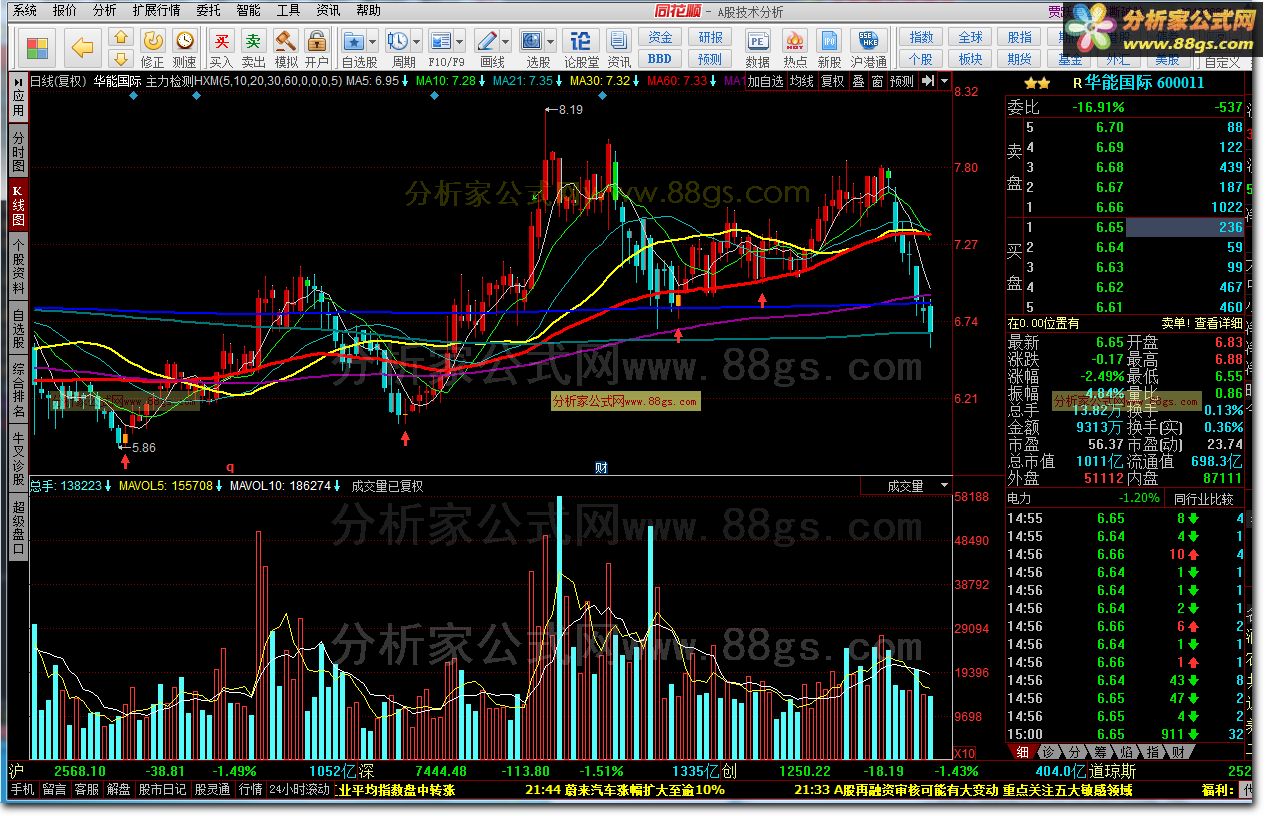Open the 沪港通 SSE HKE icon
This screenshot has height=816, width=1265.
(868, 41)
